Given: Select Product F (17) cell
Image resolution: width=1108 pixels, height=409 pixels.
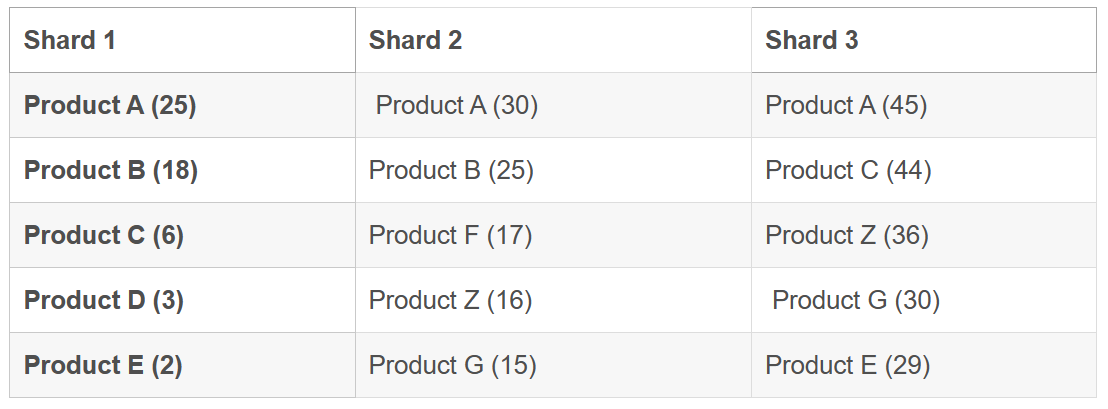Looking at the screenshot, I should pyautogui.click(x=553, y=235).
